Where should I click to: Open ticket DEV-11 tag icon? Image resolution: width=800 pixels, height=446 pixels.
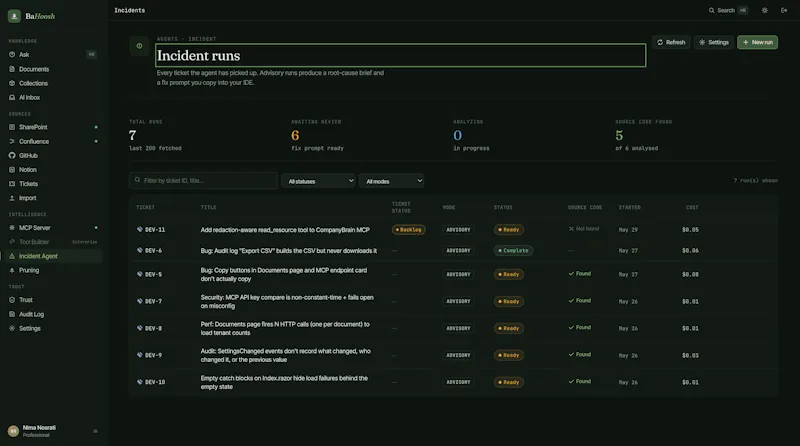pos(140,230)
